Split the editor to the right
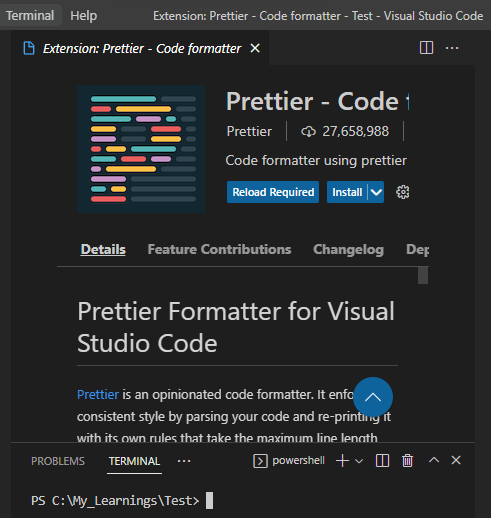Viewport: 491px width, 518px height. pyautogui.click(x=426, y=48)
